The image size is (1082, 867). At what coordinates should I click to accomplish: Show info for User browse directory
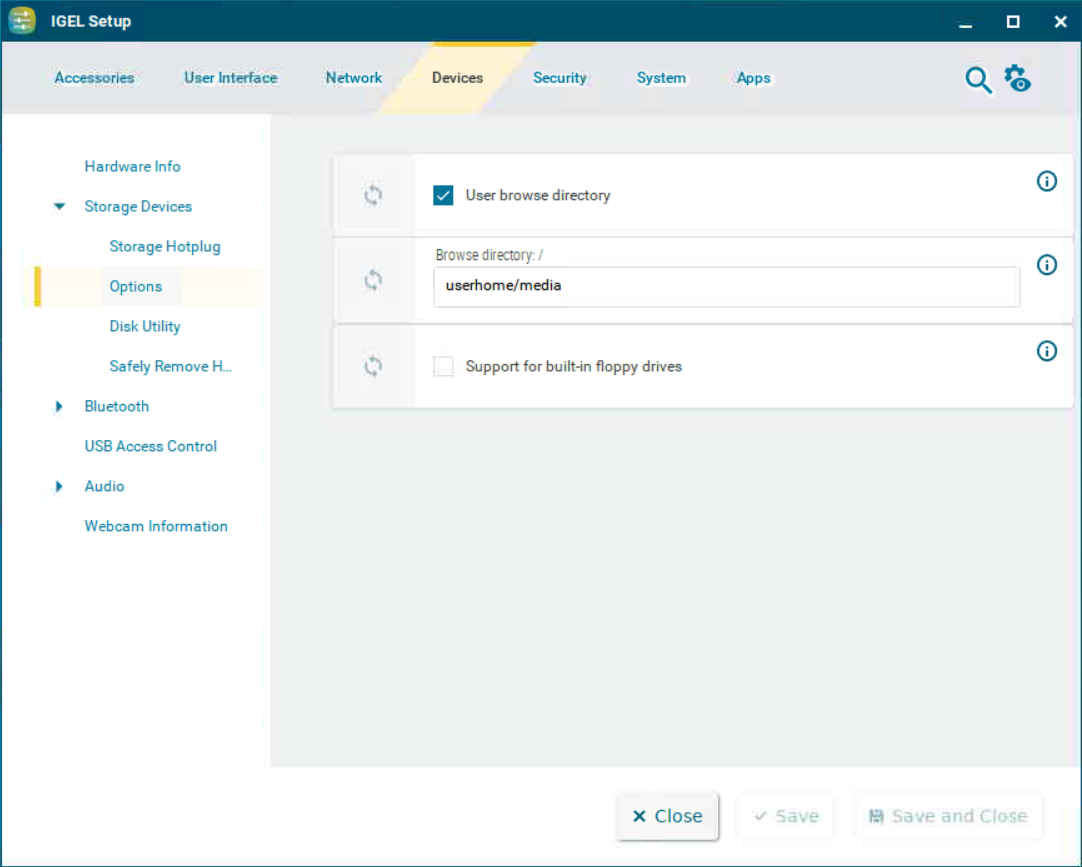(1046, 182)
